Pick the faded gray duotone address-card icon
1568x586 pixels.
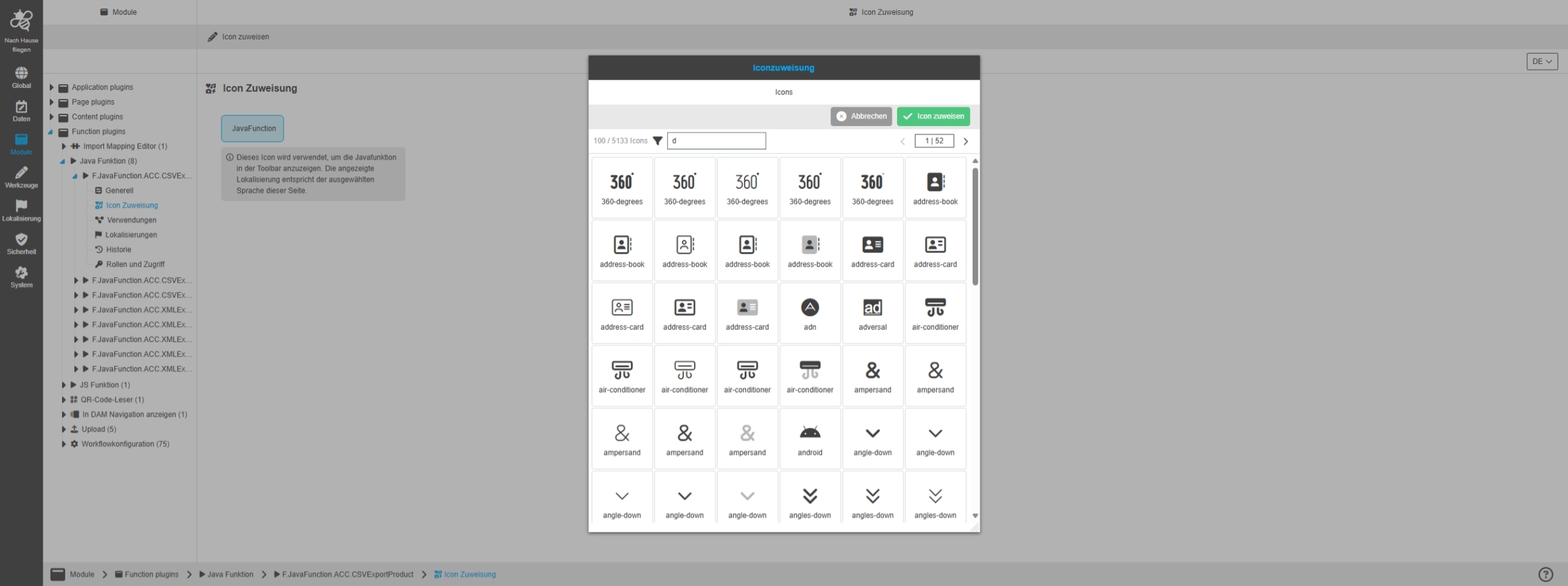click(747, 313)
